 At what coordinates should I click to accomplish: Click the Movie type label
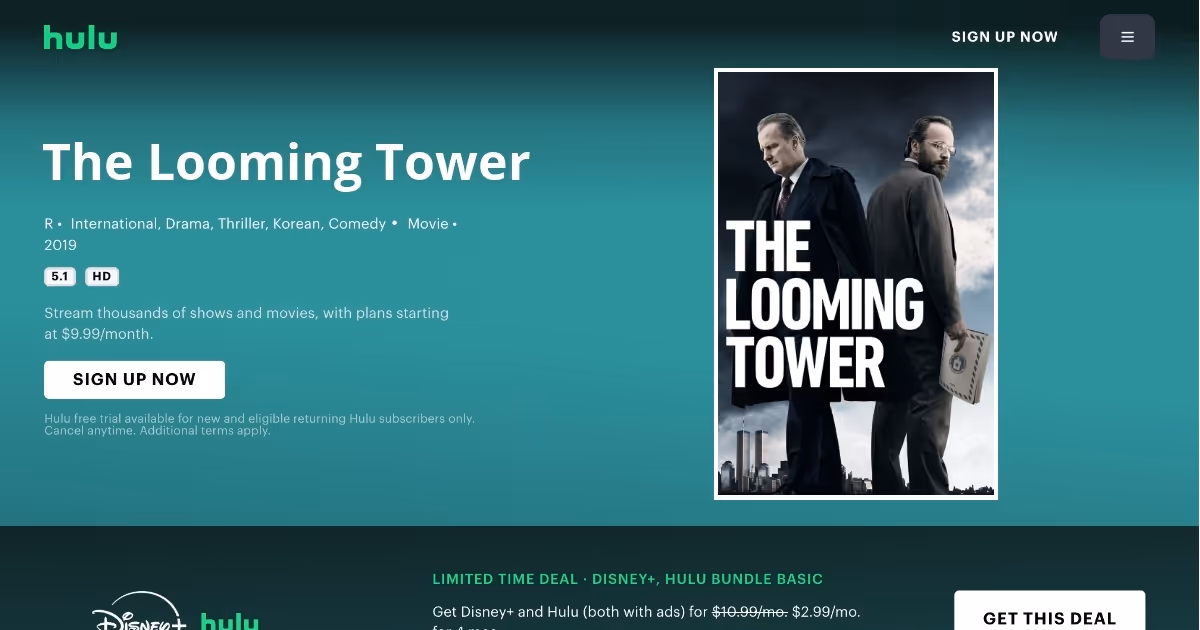[428, 224]
